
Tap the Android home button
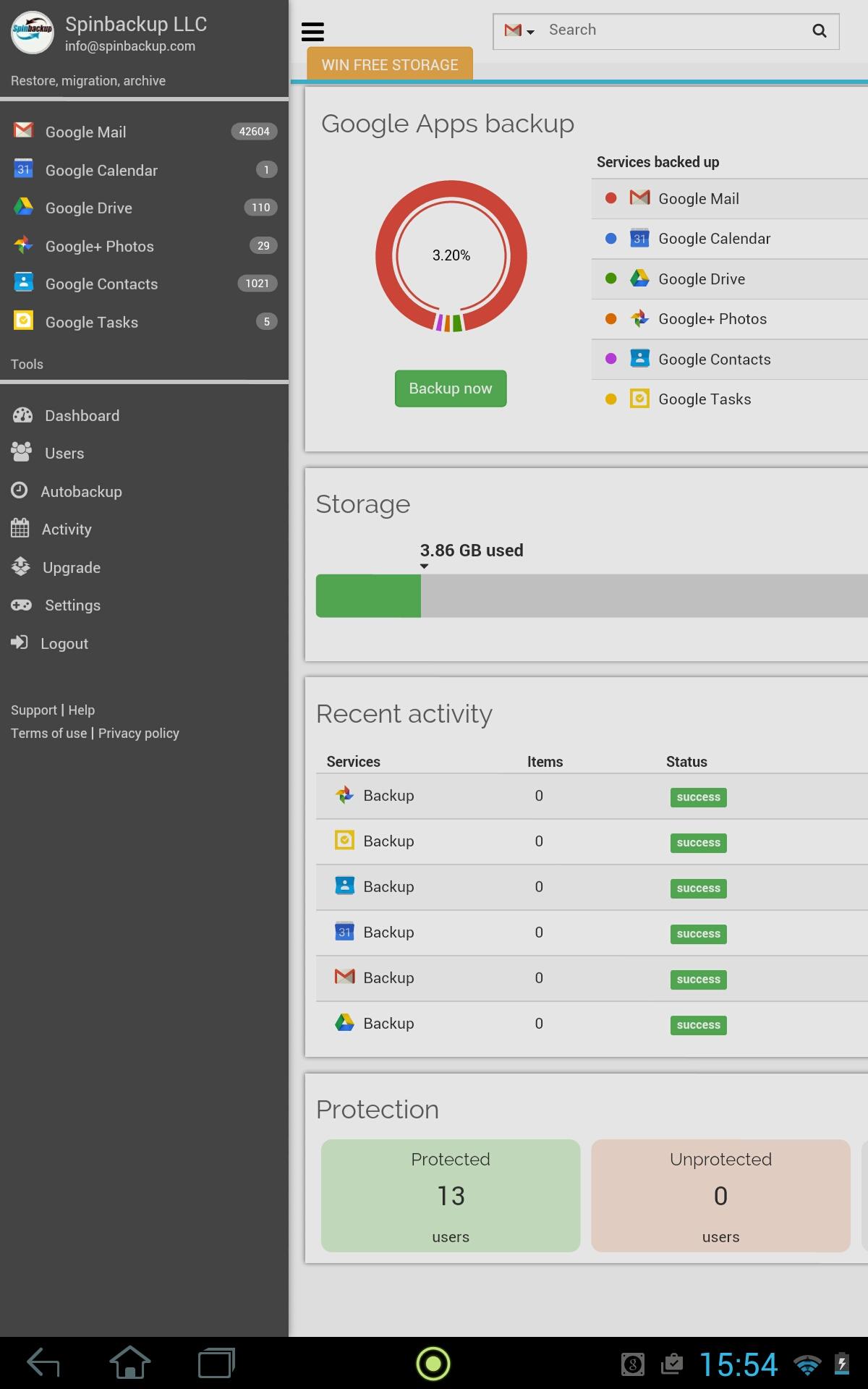(x=130, y=1364)
